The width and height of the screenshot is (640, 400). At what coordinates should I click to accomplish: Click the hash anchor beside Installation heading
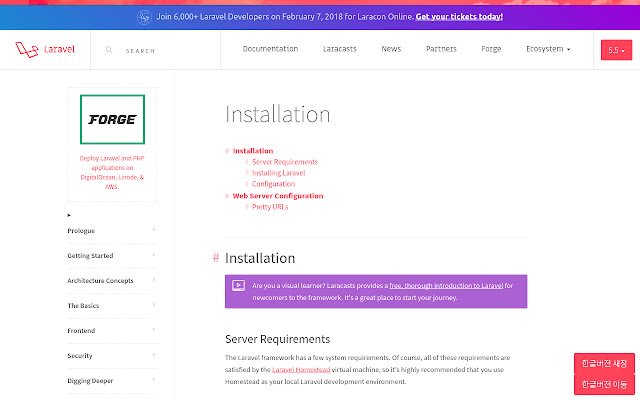coord(215,258)
